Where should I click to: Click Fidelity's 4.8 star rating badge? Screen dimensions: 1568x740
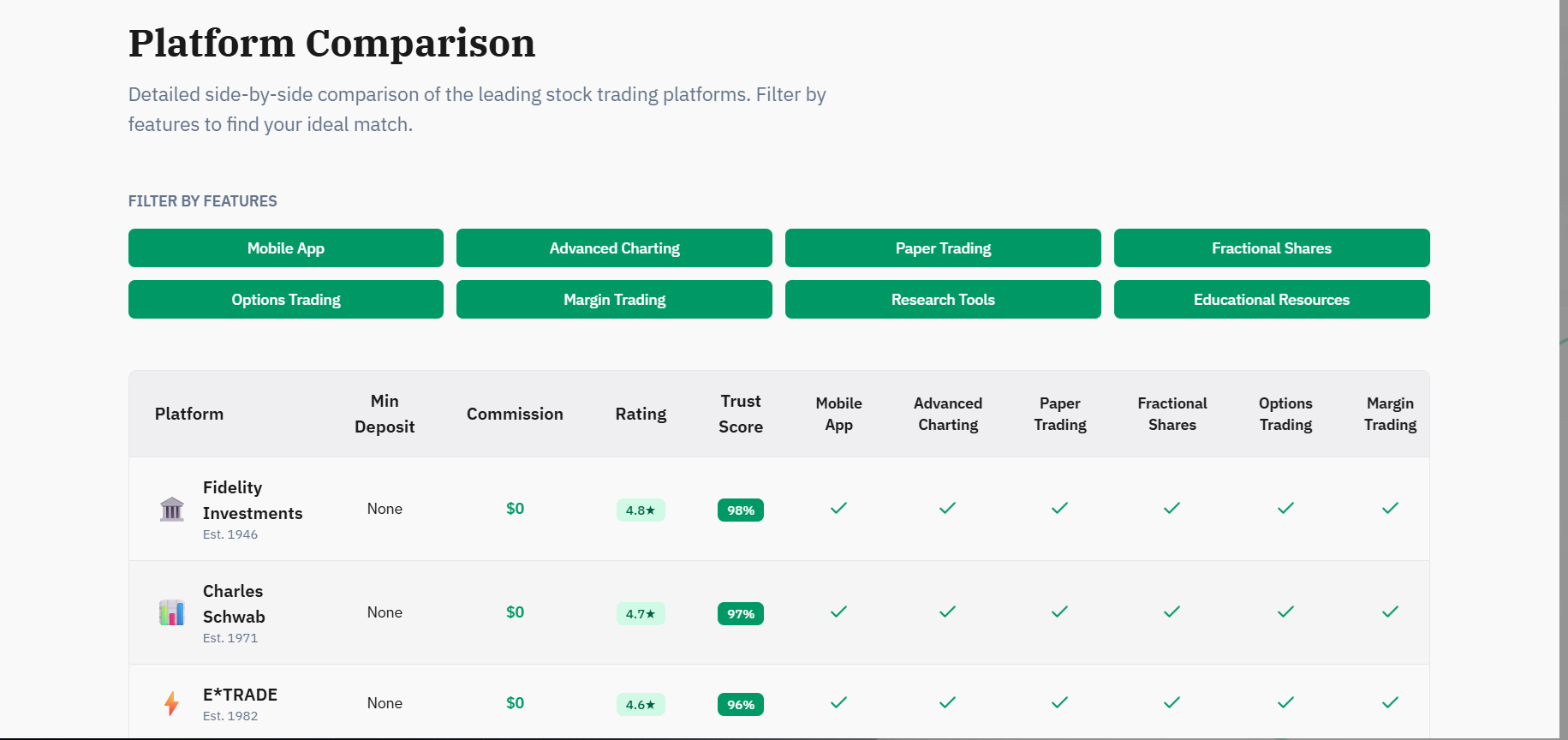pos(641,510)
